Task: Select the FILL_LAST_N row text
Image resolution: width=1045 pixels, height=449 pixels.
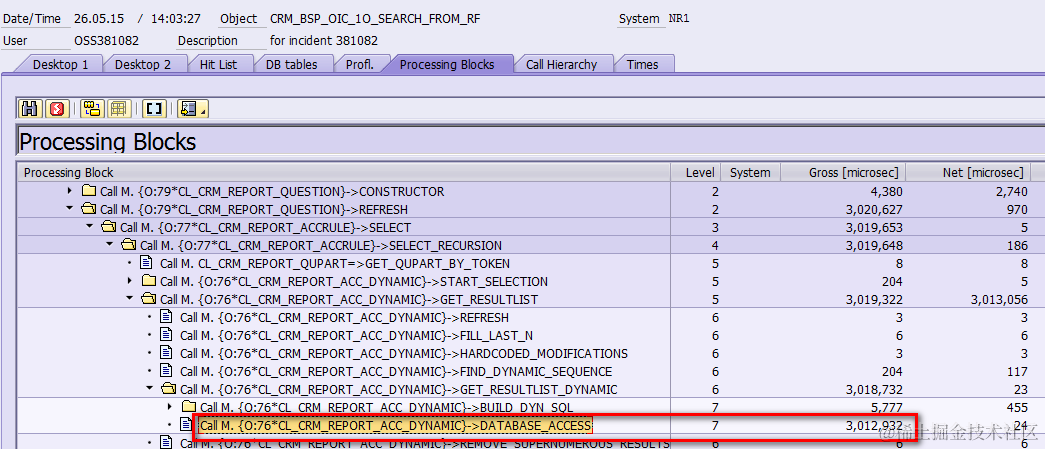Action: pos(357,336)
